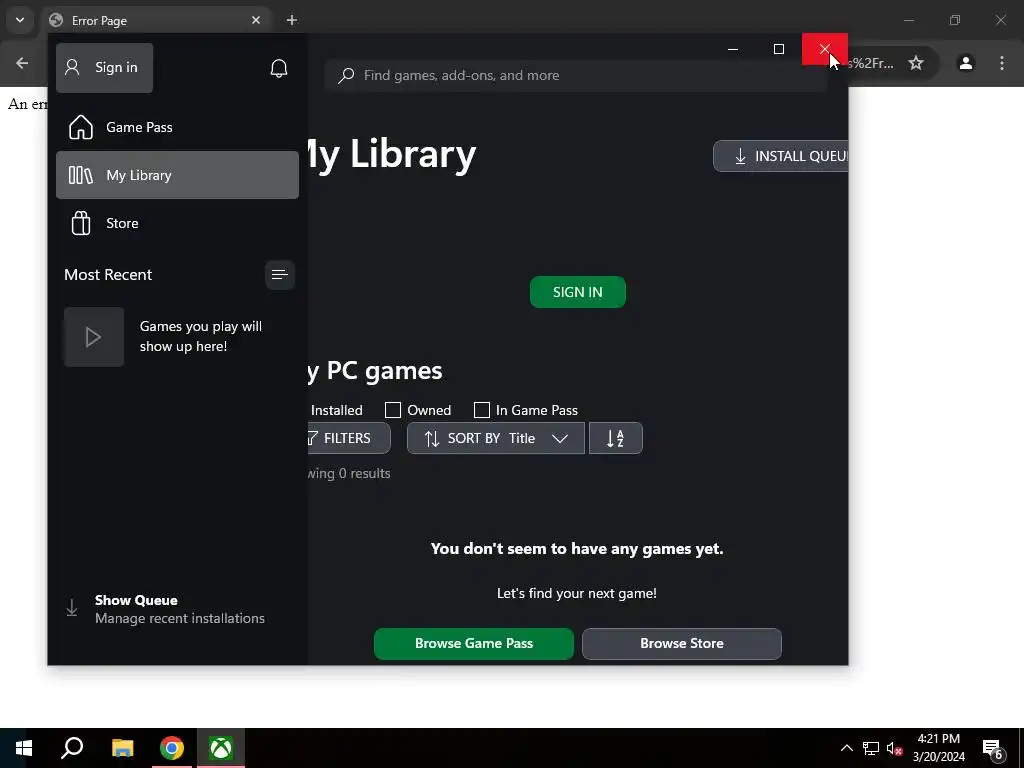Check the In Game Pass checkbox
Image resolution: width=1024 pixels, height=768 pixels.
pos(481,410)
